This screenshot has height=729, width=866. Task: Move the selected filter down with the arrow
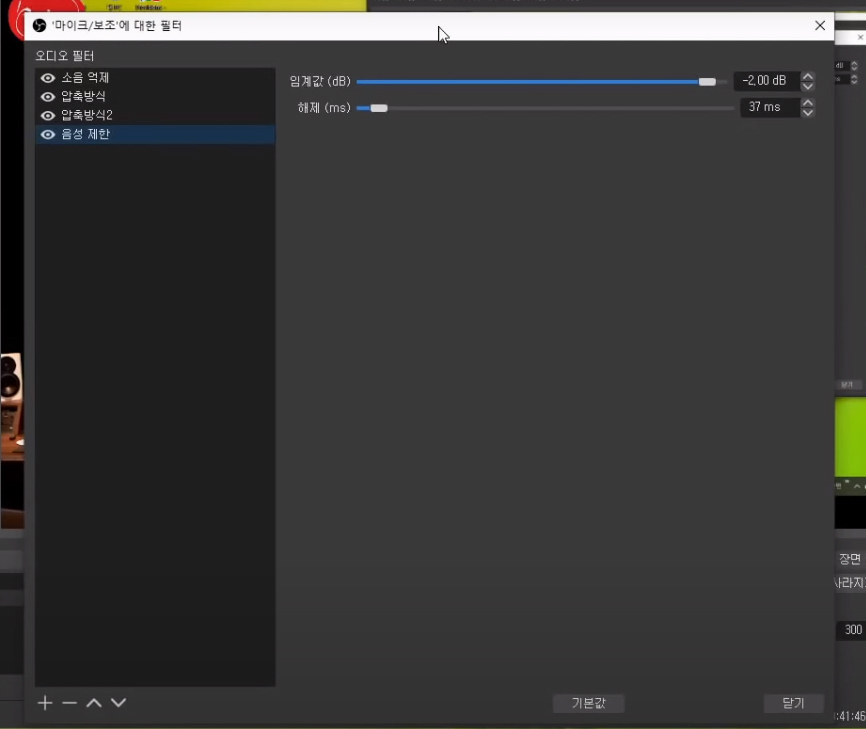(118, 703)
